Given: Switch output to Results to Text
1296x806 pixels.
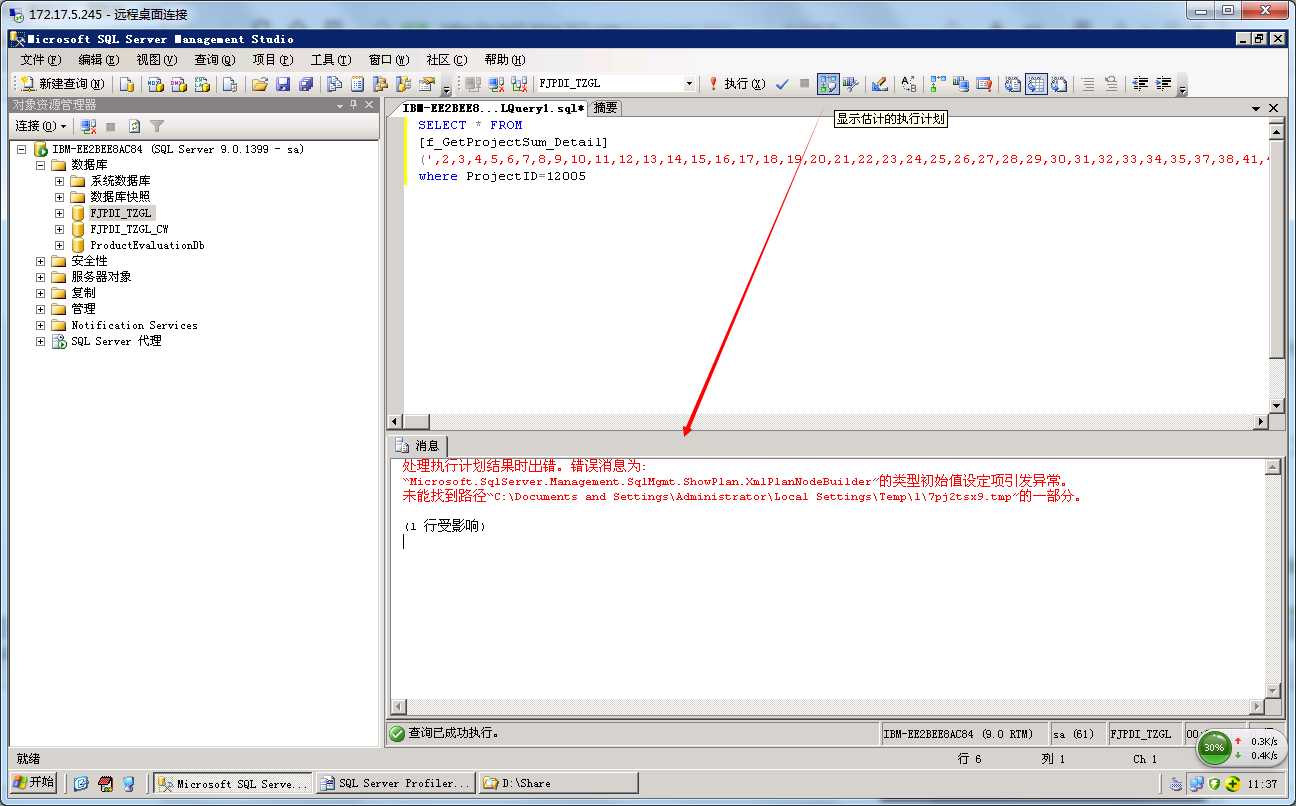Looking at the screenshot, I should [1013, 84].
